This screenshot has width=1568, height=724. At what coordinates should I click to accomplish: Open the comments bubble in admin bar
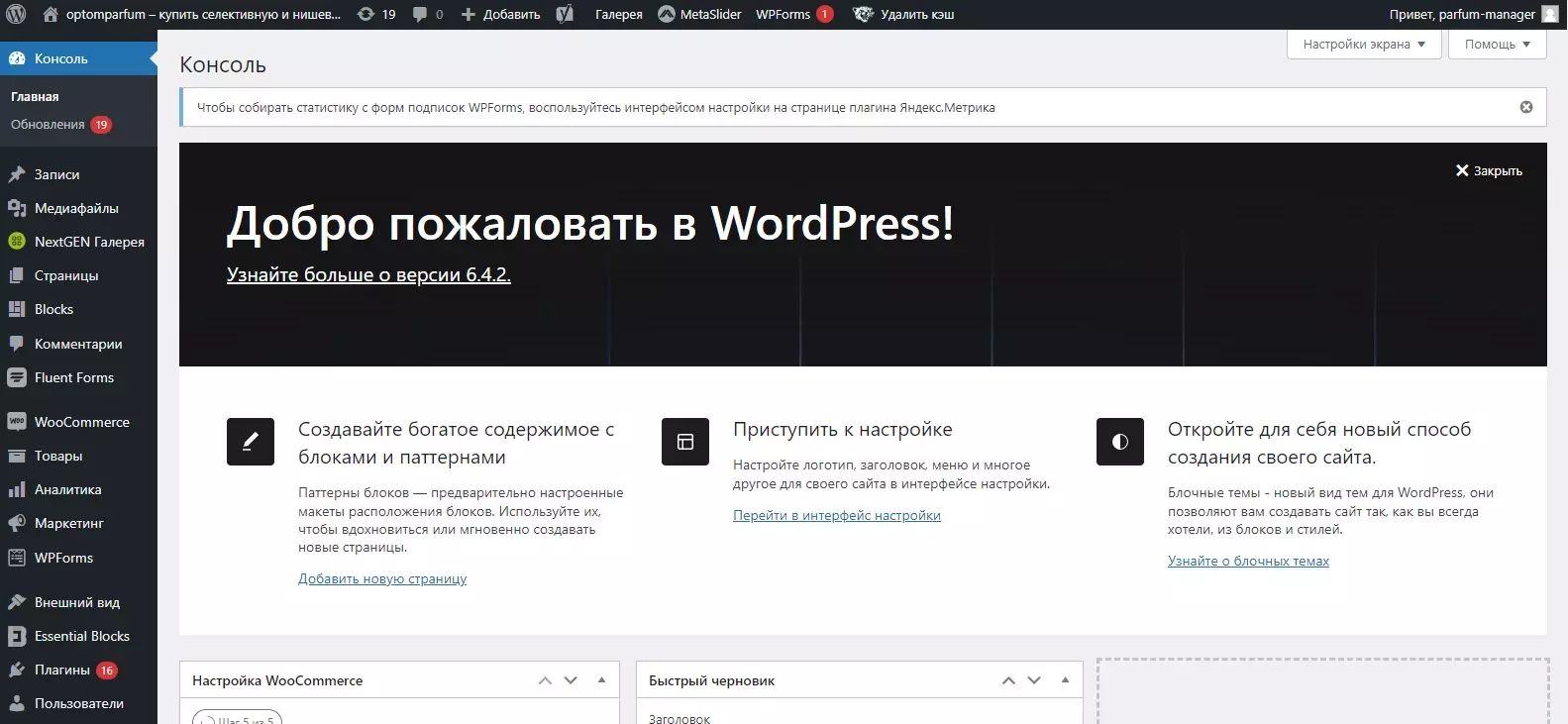[x=428, y=14]
